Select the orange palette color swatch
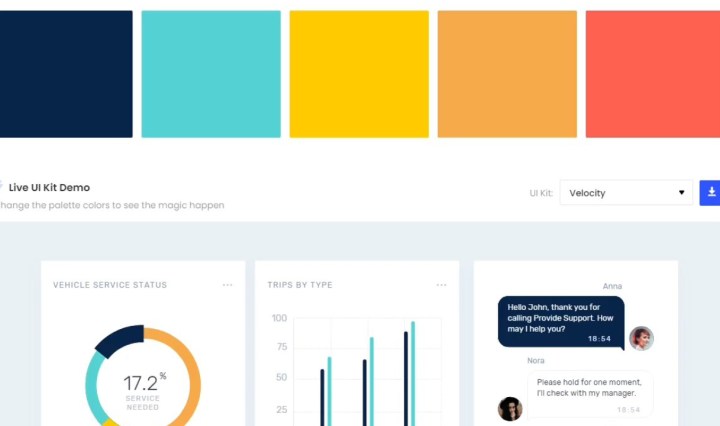The height and width of the screenshot is (426, 720). click(507, 74)
